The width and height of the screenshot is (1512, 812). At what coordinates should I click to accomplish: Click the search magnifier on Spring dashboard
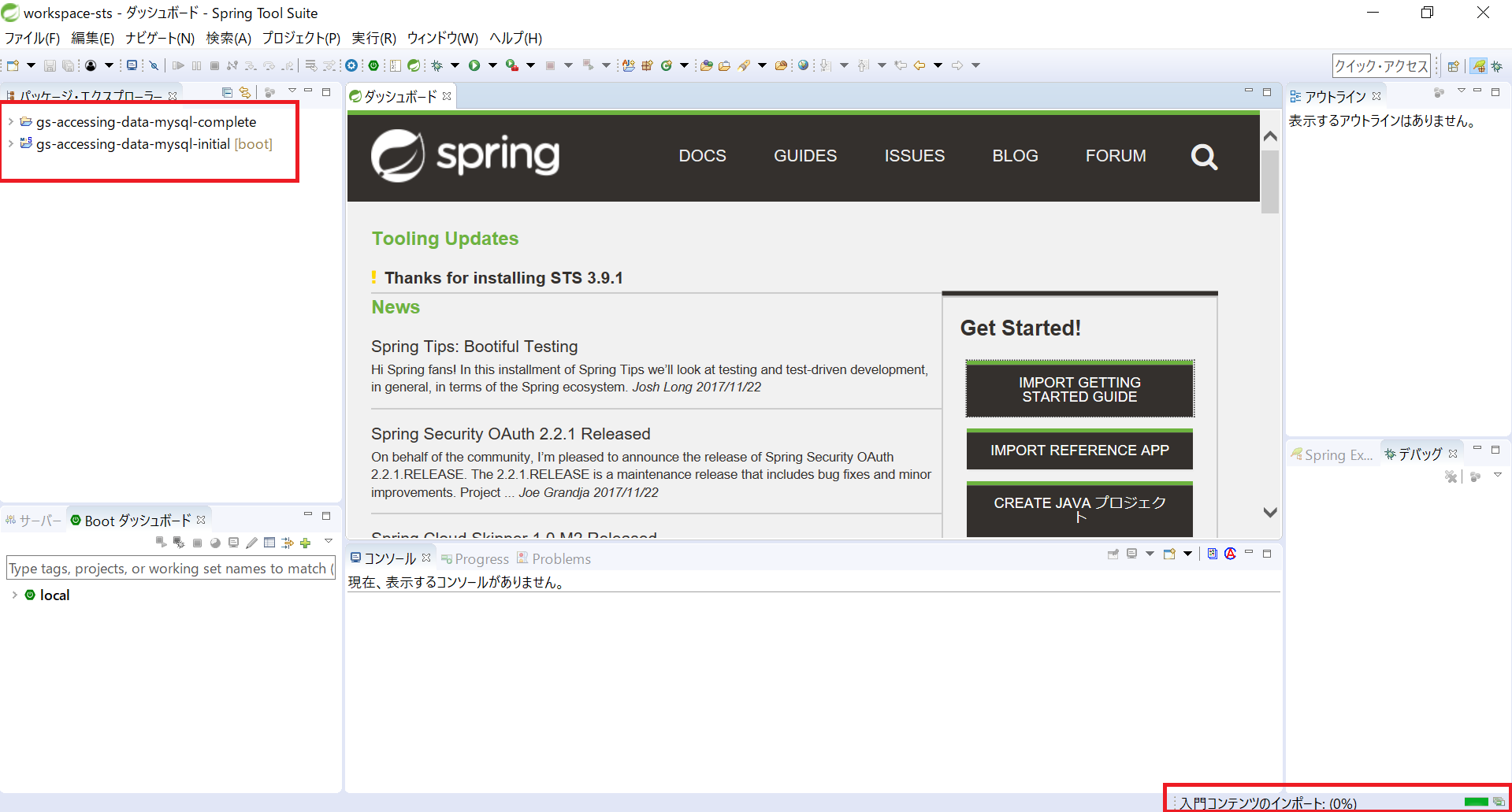(1203, 157)
